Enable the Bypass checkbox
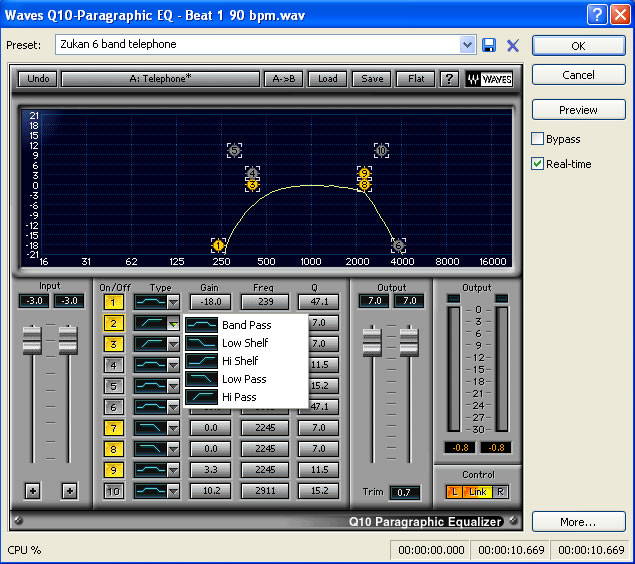Viewport: 635px width, 564px height. click(537, 139)
